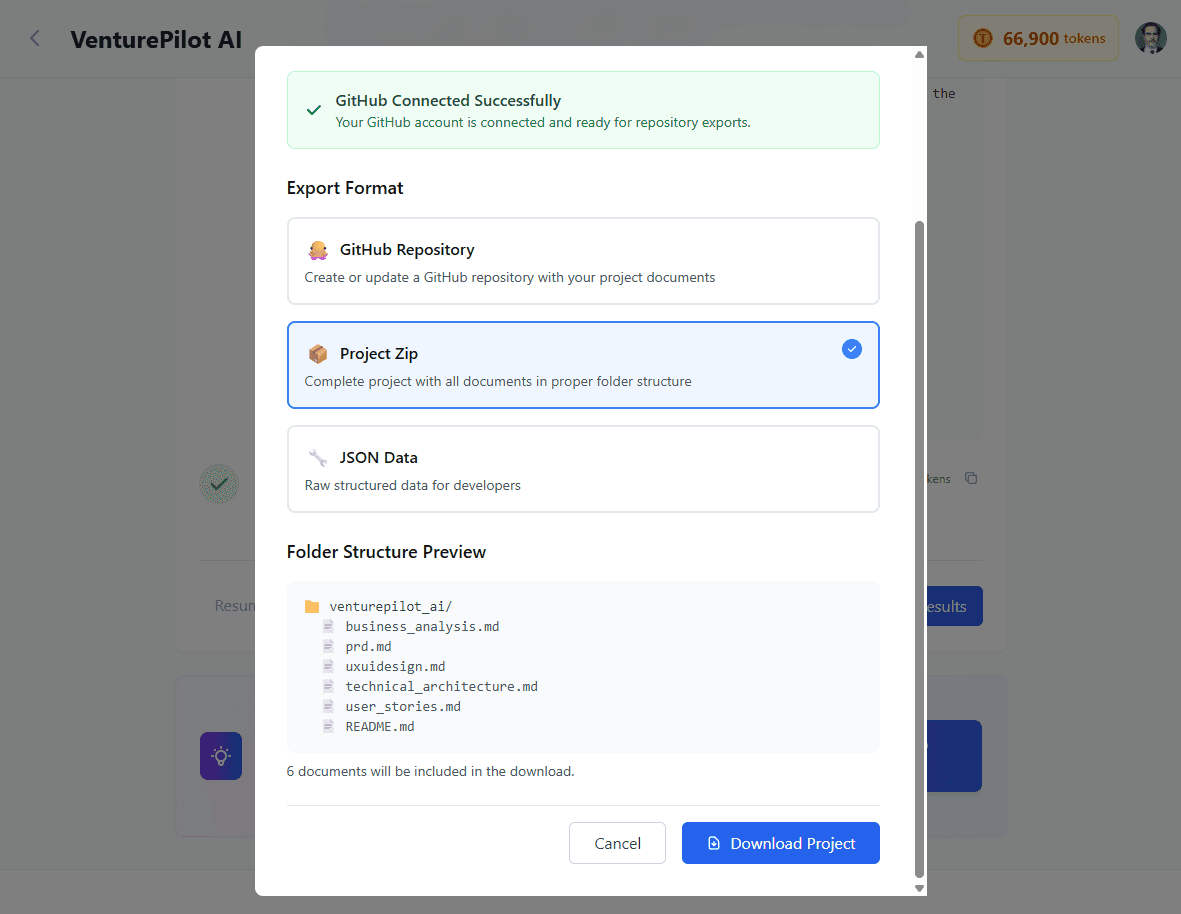This screenshot has width=1181, height=914.
Task: Click the dialog scrollbar down arrow
Action: click(919, 888)
